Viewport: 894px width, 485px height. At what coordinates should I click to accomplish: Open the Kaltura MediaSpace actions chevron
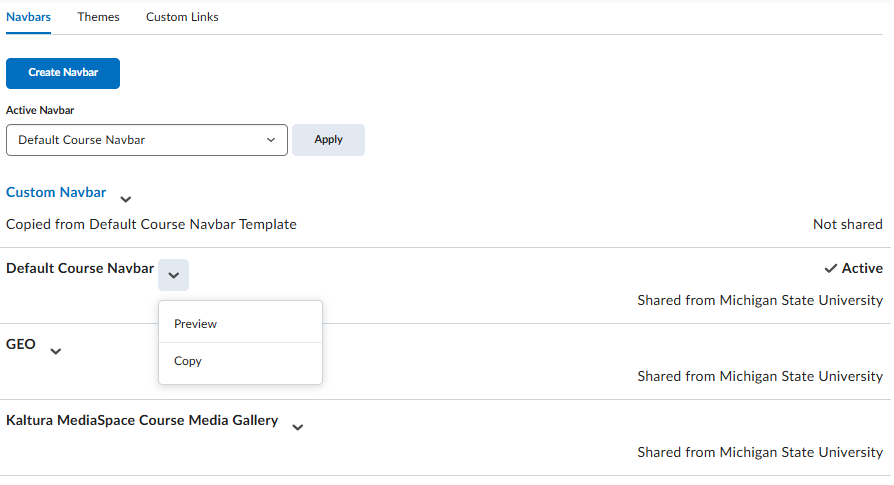297,427
